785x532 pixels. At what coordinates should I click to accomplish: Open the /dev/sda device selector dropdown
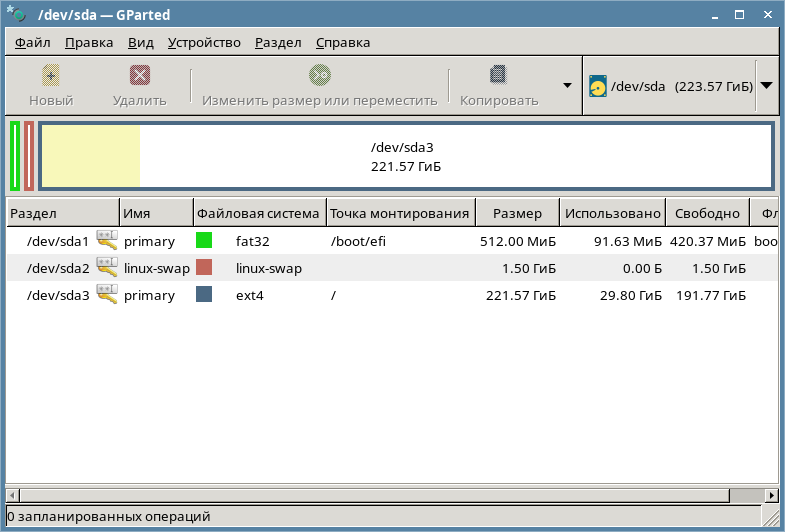(766, 86)
